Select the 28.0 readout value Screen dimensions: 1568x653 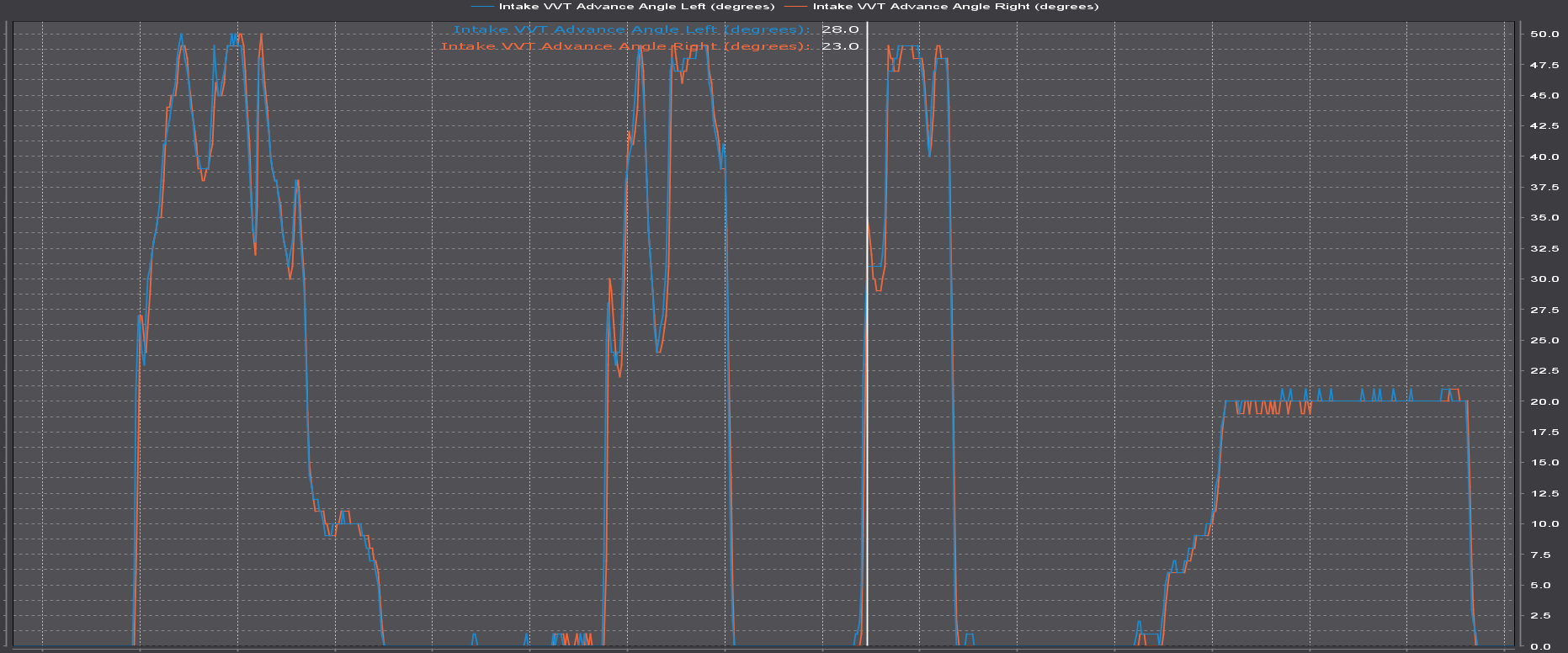coord(840,30)
